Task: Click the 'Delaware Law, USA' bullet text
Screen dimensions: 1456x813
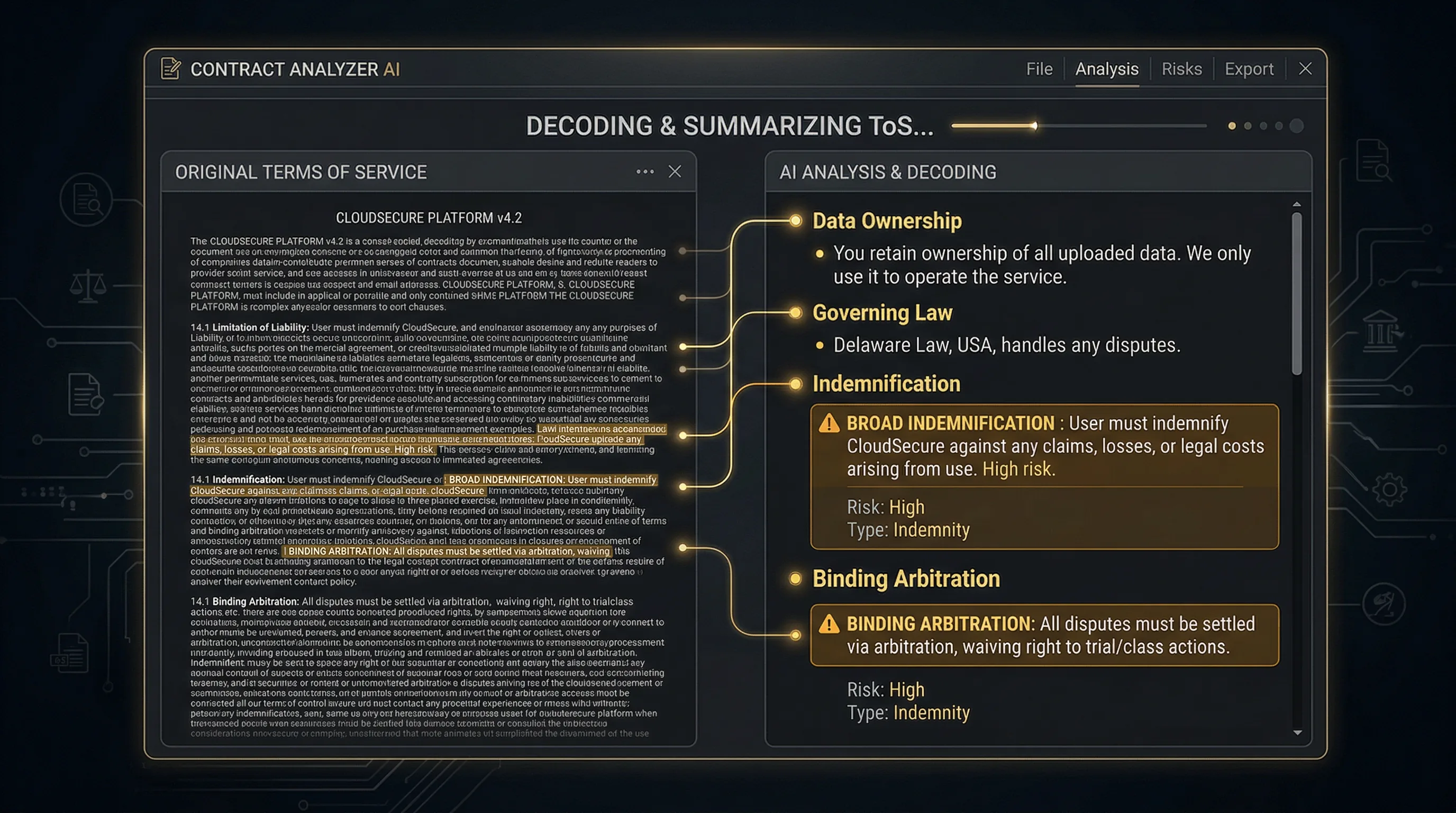Action: pyautogui.click(x=1007, y=345)
